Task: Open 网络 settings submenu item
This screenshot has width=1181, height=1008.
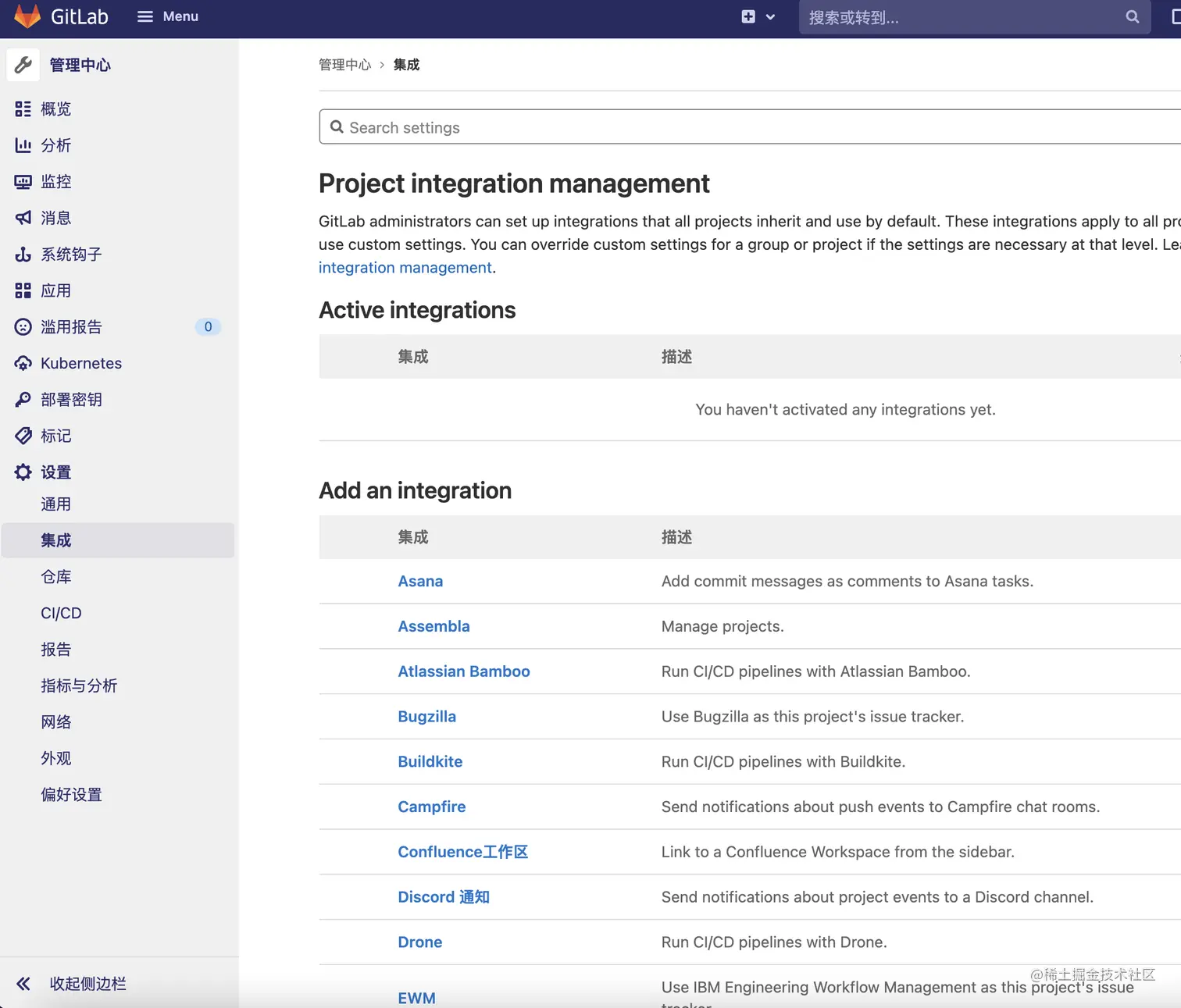Action: click(56, 721)
